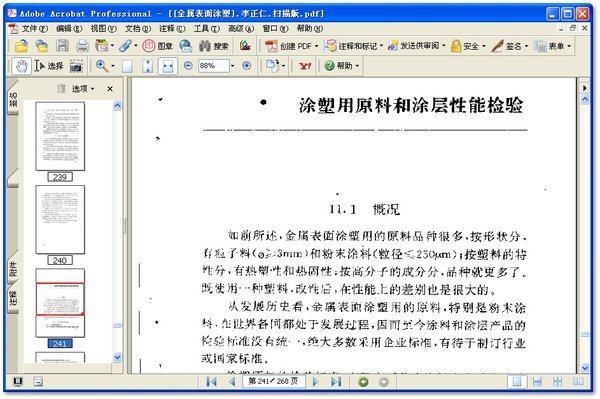Click the Snapshot camera tool

tap(76, 66)
